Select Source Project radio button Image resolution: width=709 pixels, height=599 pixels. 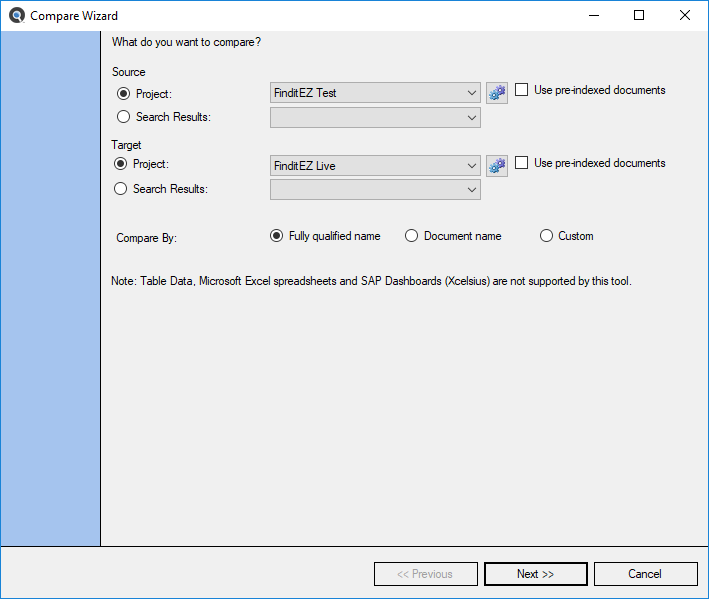point(123,94)
